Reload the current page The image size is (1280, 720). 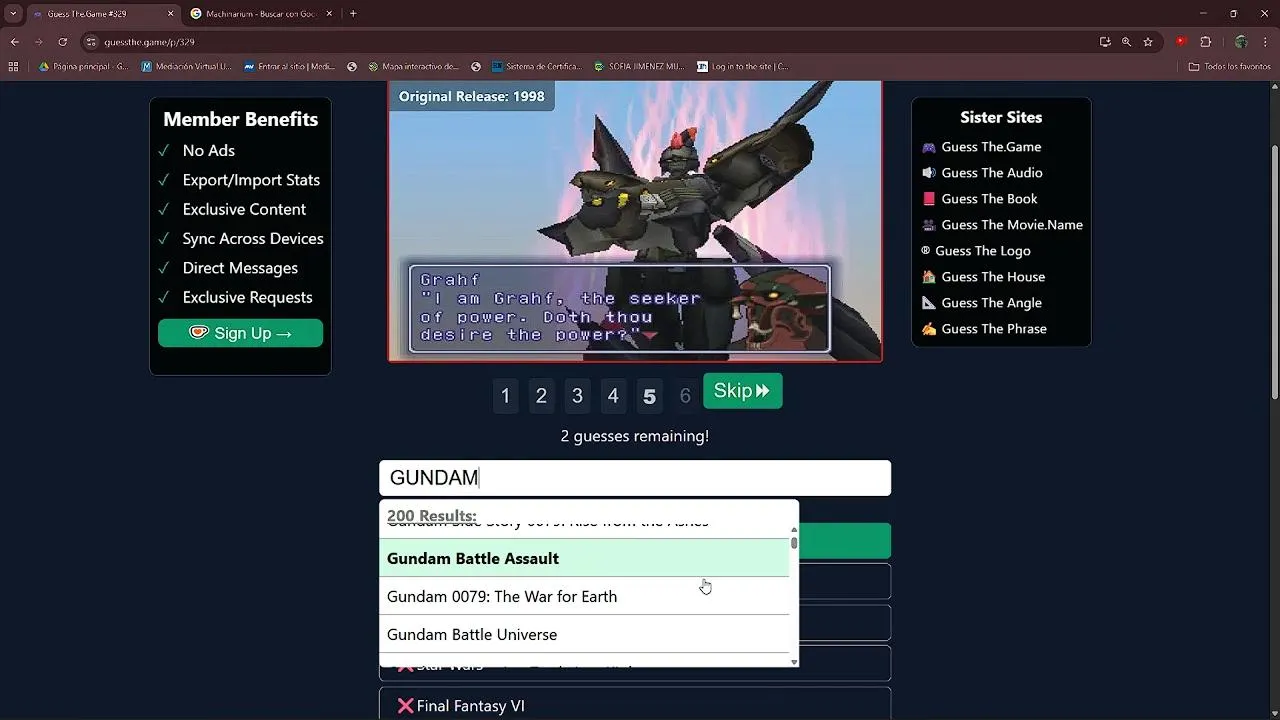62,42
